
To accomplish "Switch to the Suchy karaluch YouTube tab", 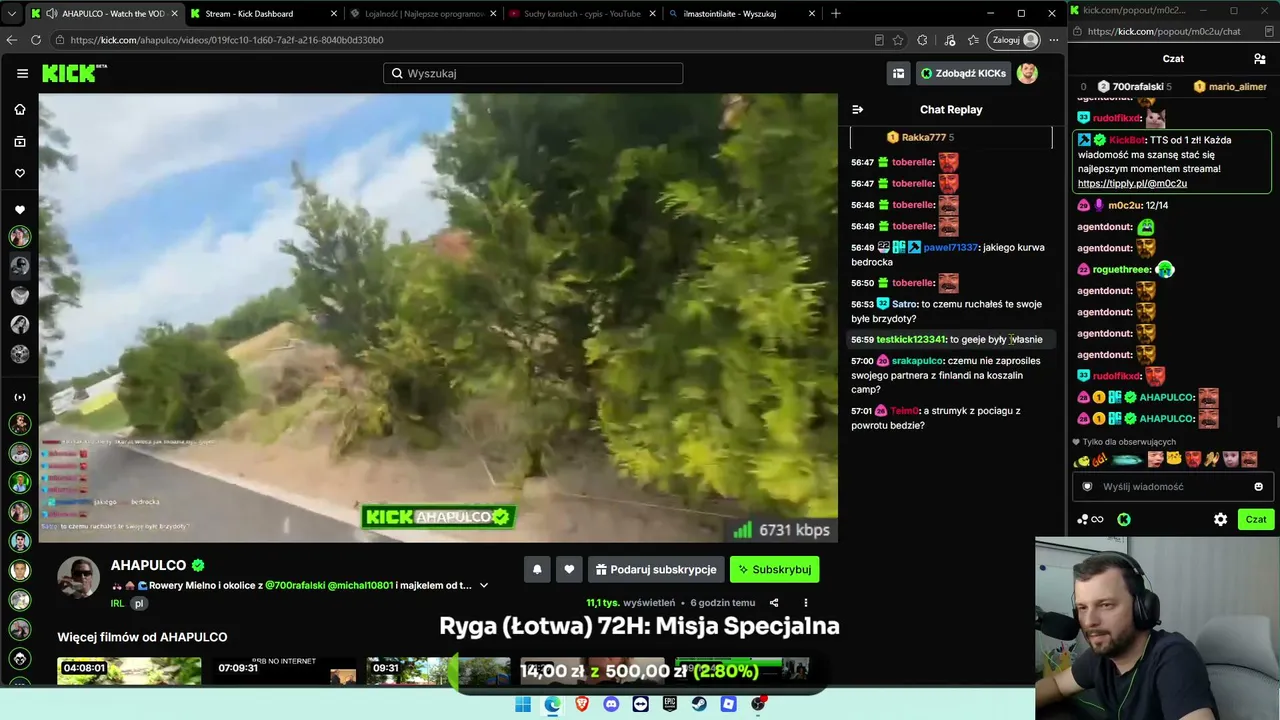I will 581,14.
